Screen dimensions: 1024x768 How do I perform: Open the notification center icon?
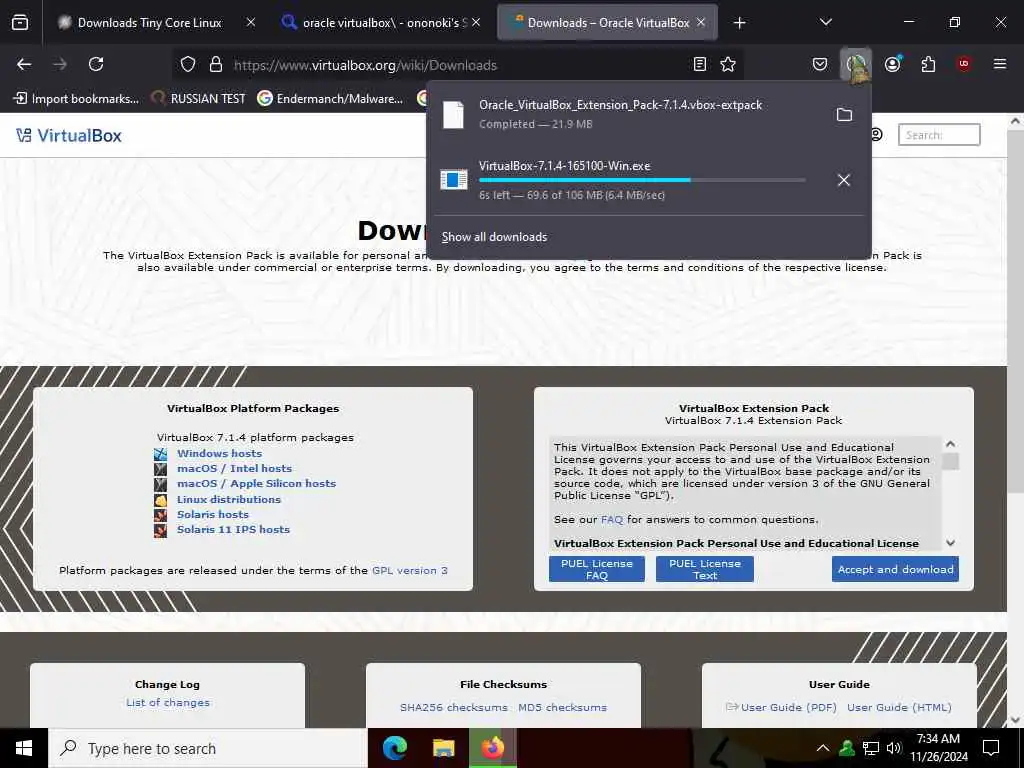tap(991, 748)
